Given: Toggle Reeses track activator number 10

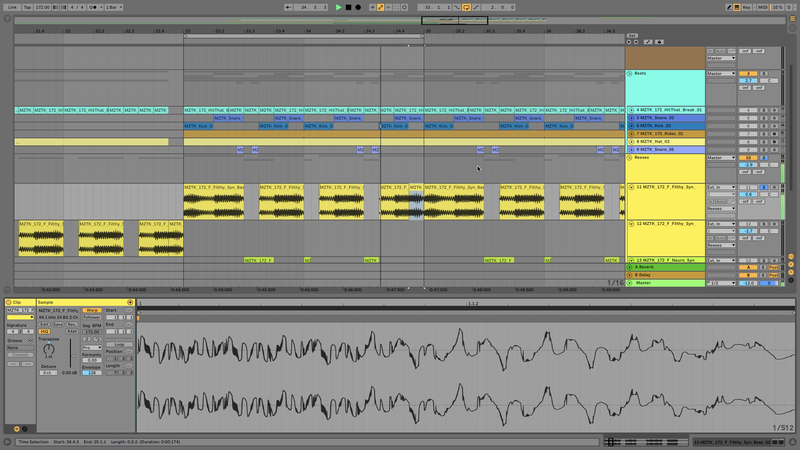Looking at the screenshot, I should [748, 158].
